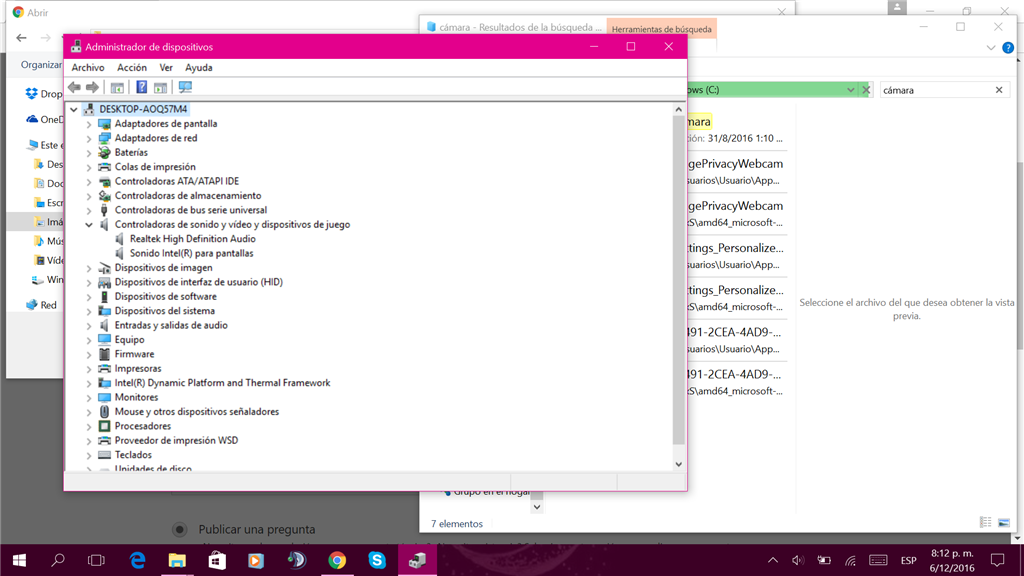Open File Explorer from the taskbar
The image size is (1024, 576).
point(177,560)
